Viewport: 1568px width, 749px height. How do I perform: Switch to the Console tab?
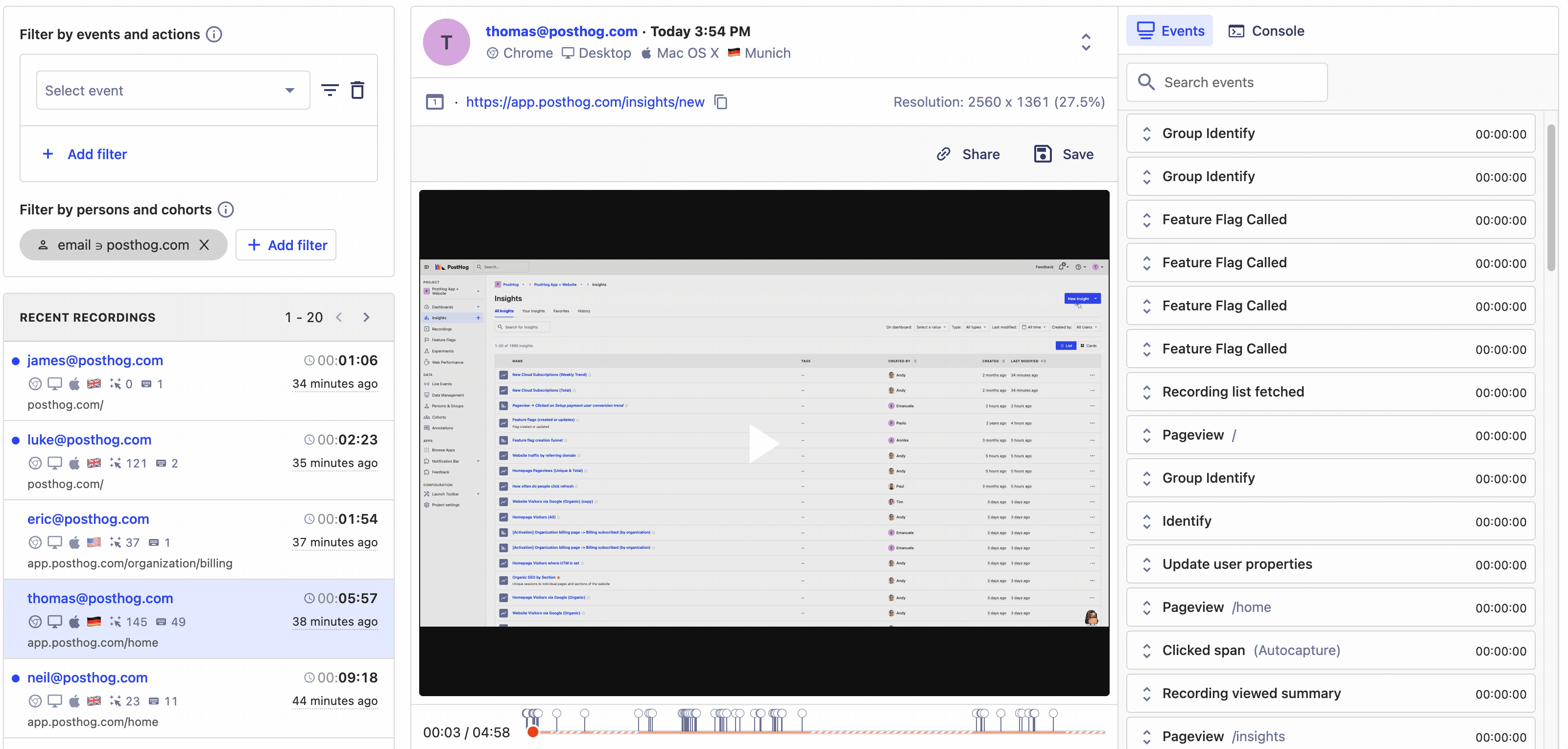click(1266, 30)
